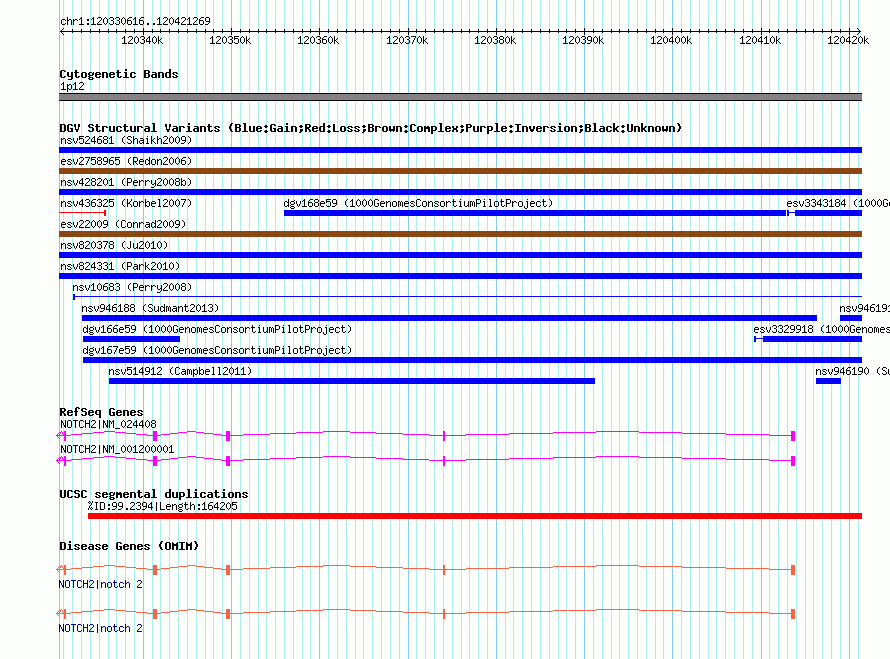Click the red segmental duplication bar
Screen dimensions: 890x659
coord(475,516)
